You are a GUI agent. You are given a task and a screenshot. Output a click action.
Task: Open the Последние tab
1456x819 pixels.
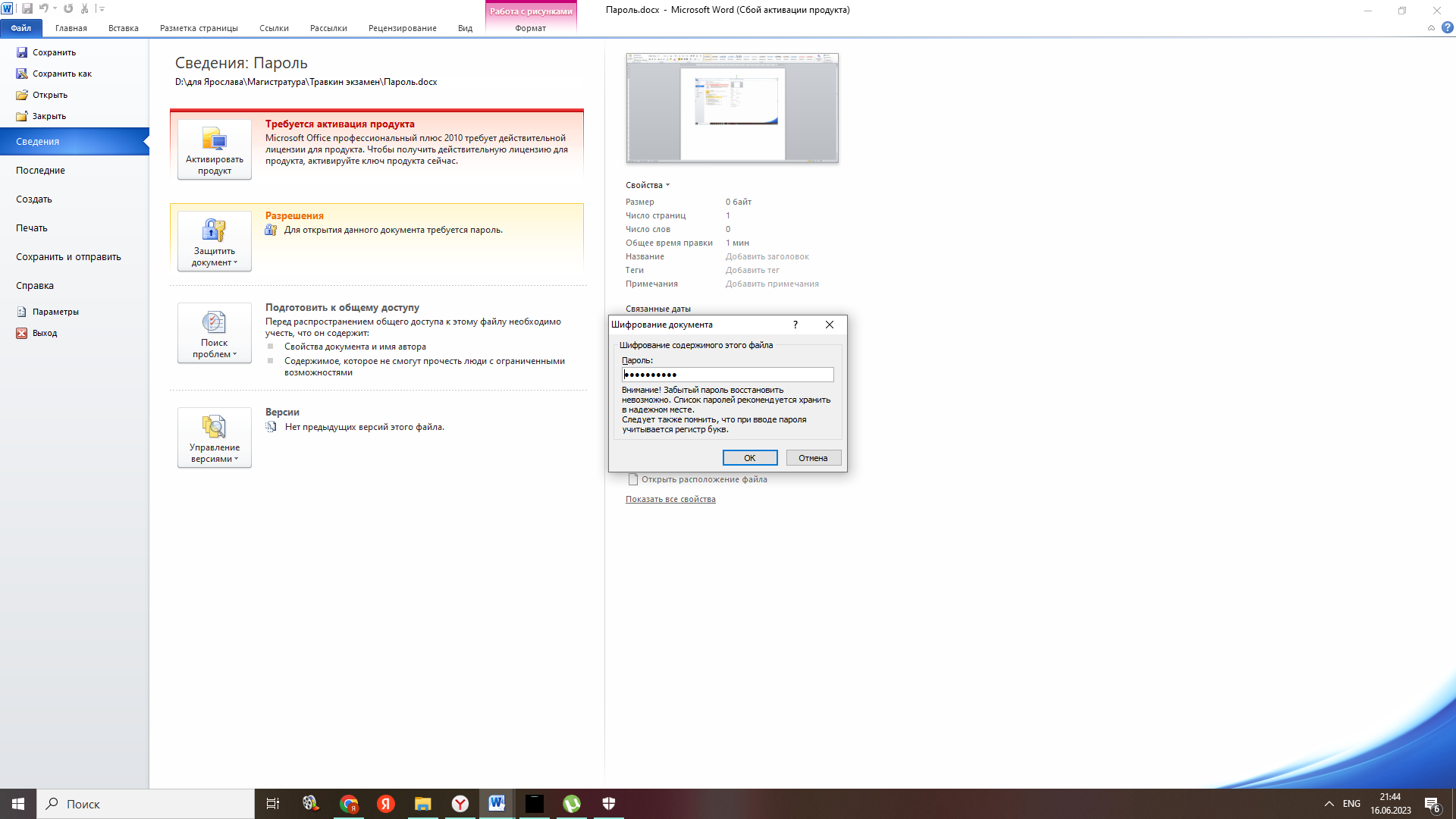pos(74,170)
